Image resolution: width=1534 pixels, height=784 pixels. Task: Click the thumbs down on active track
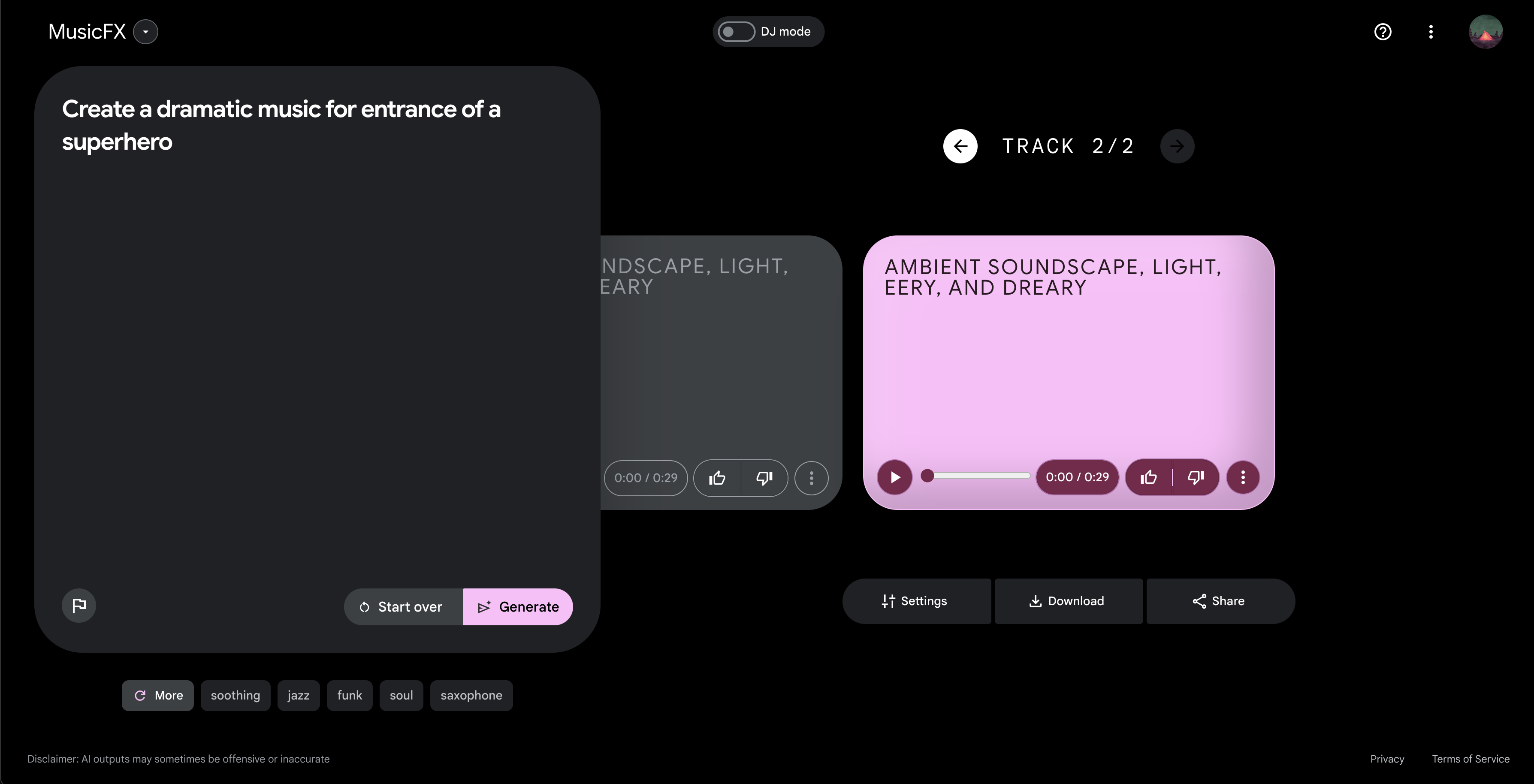click(1196, 477)
